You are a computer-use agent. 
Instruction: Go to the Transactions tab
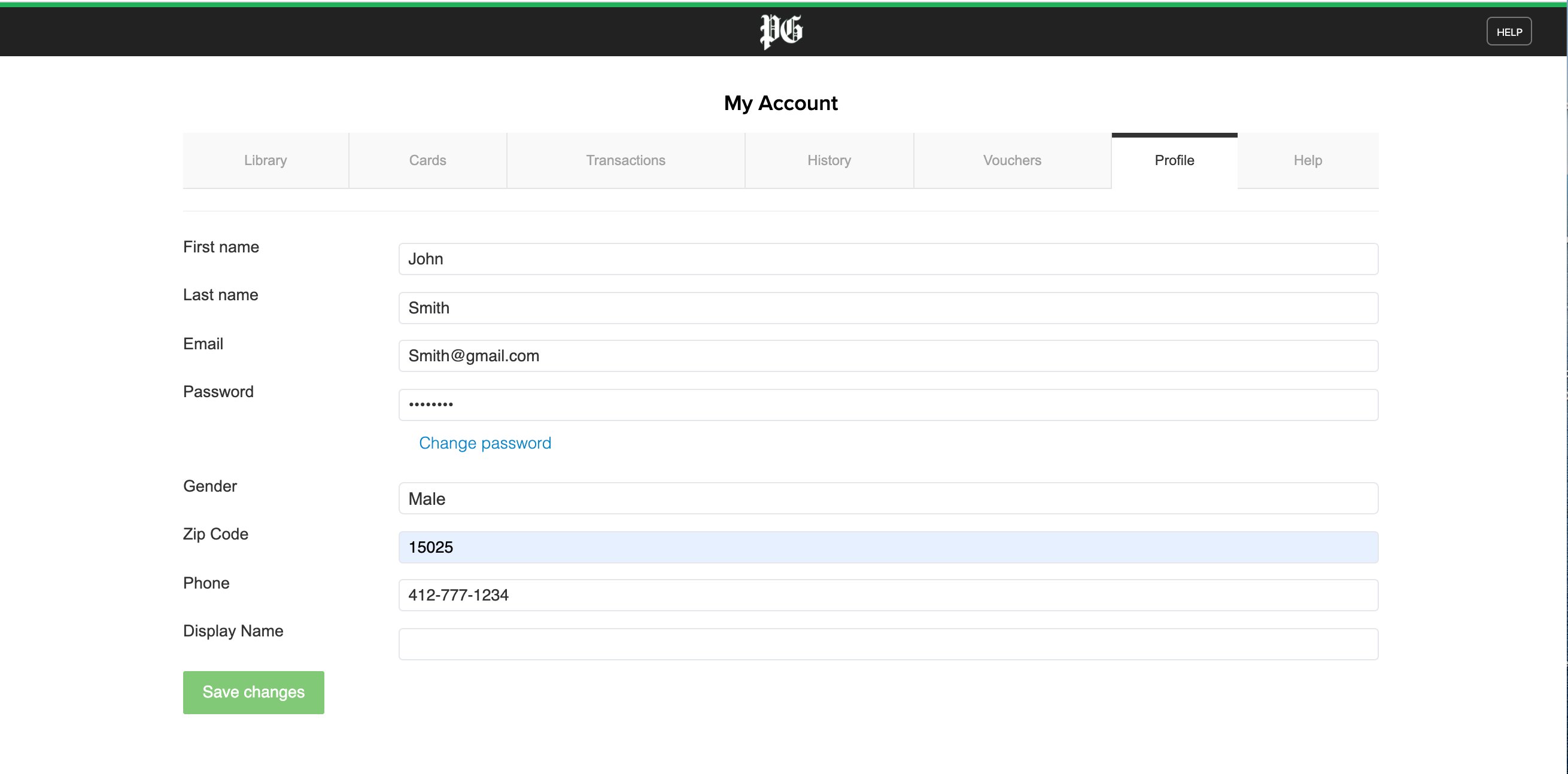click(625, 161)
